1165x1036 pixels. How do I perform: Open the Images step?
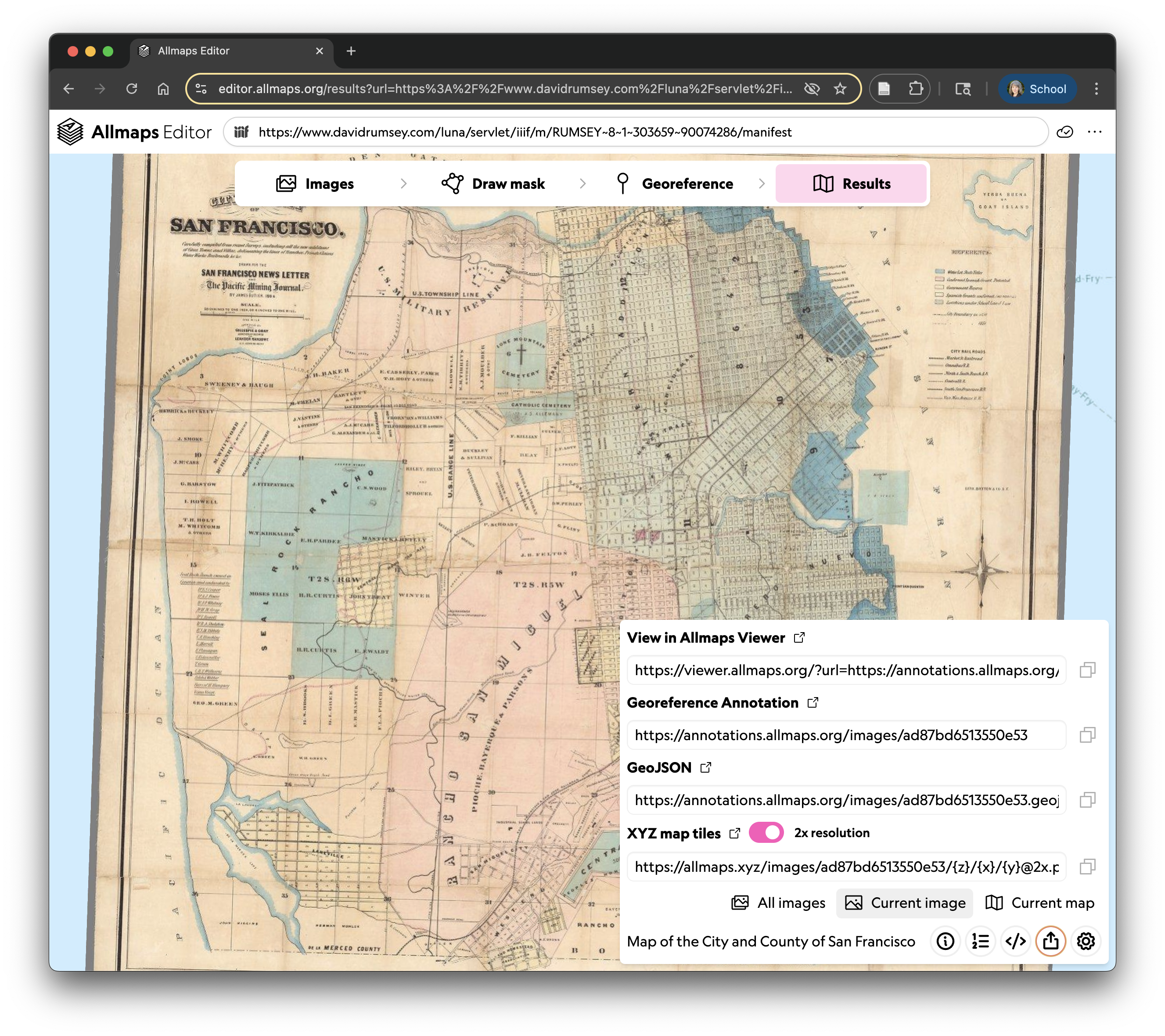pyautogui.click(x=315, y=183)
